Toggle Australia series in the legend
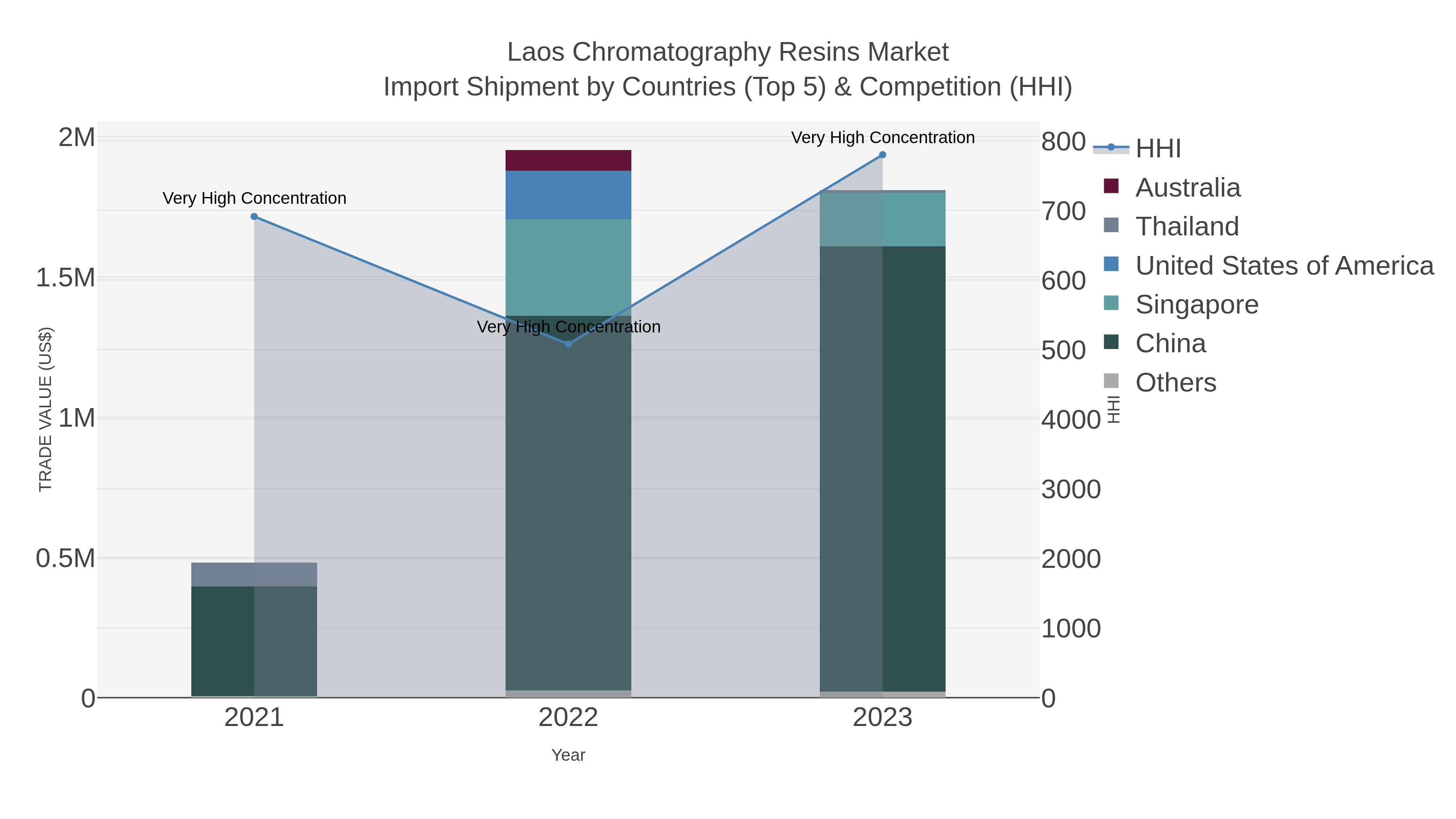 coord(1172,187)
